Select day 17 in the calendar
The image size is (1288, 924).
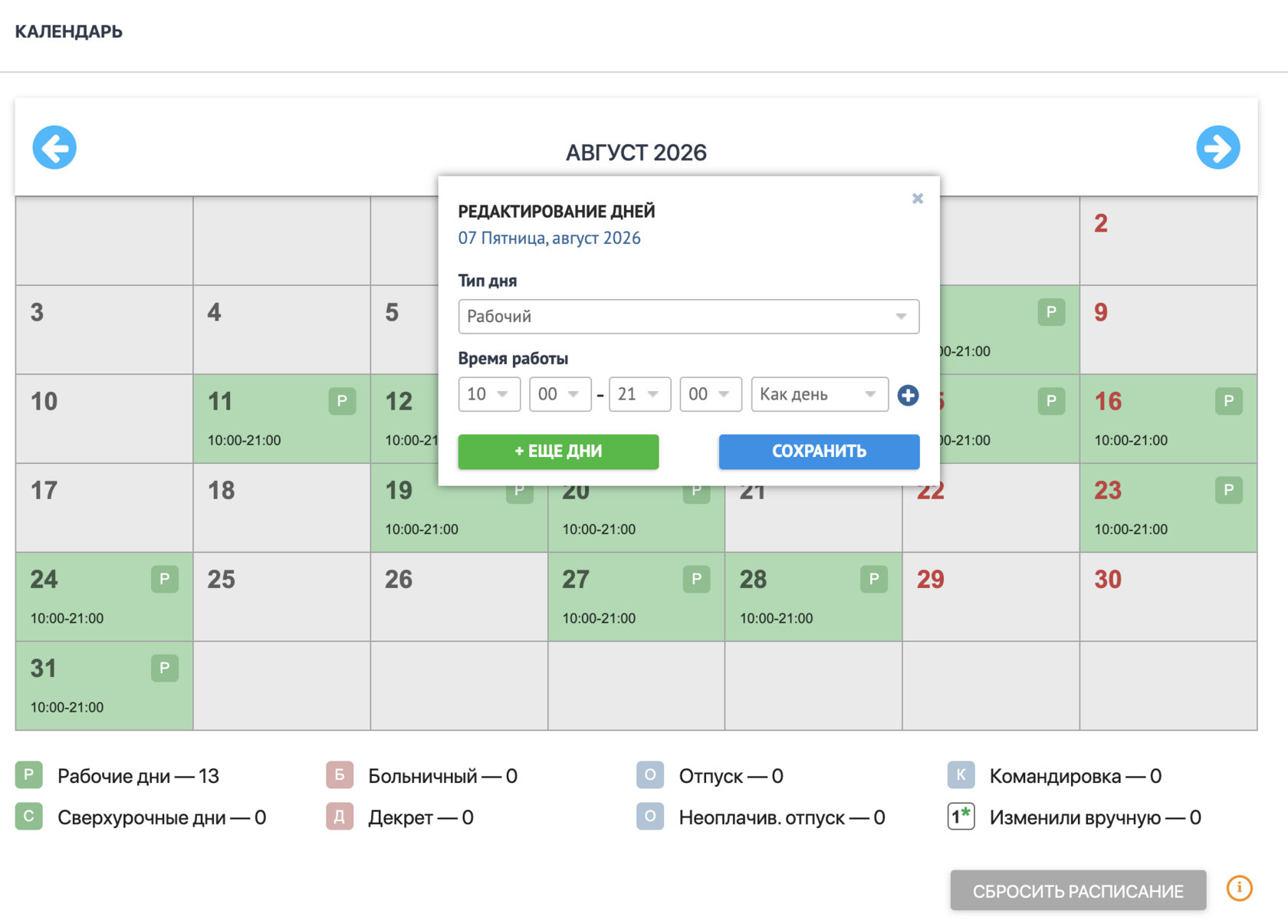click(104, 508)
